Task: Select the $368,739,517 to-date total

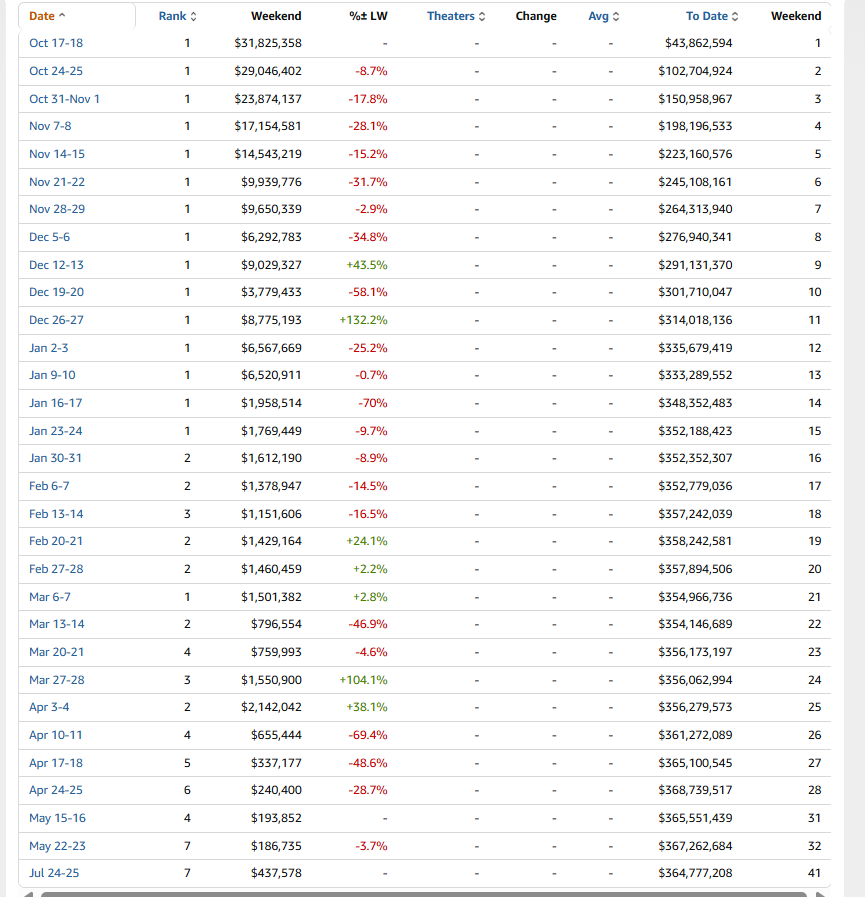Action: click(695, 789)
